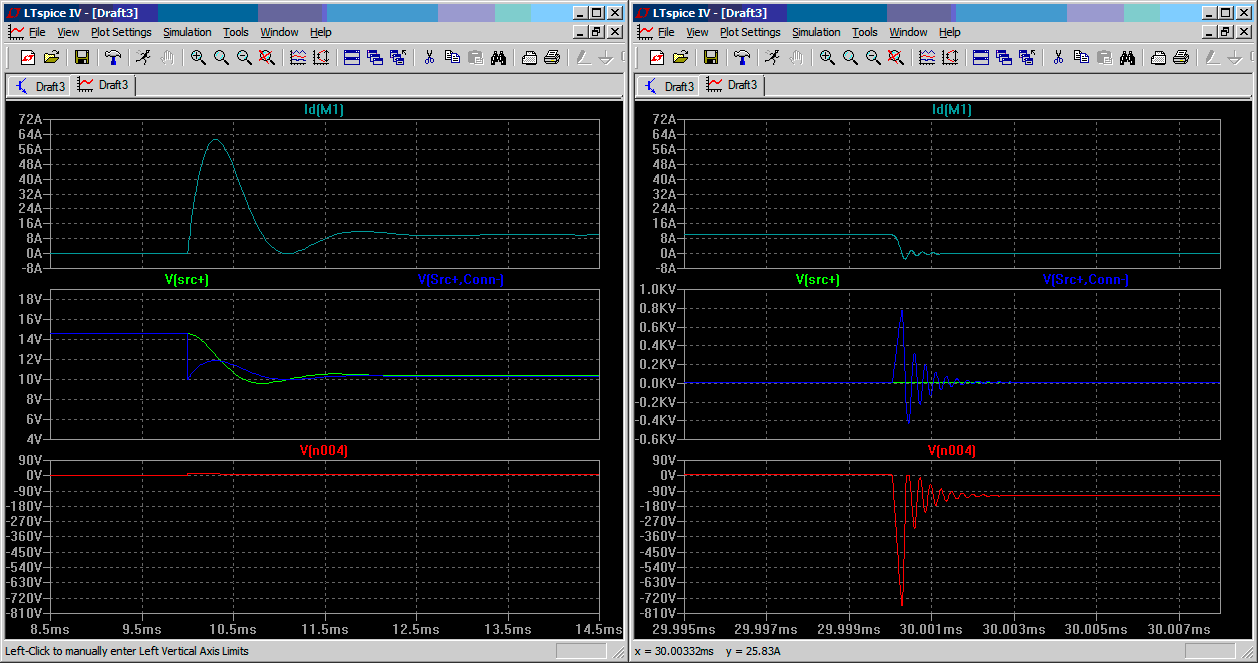Screen dimensions: 1258x663
Task: Click scissors Cut icon in left window
Action: pyautogui.click(x=429, y=57)
